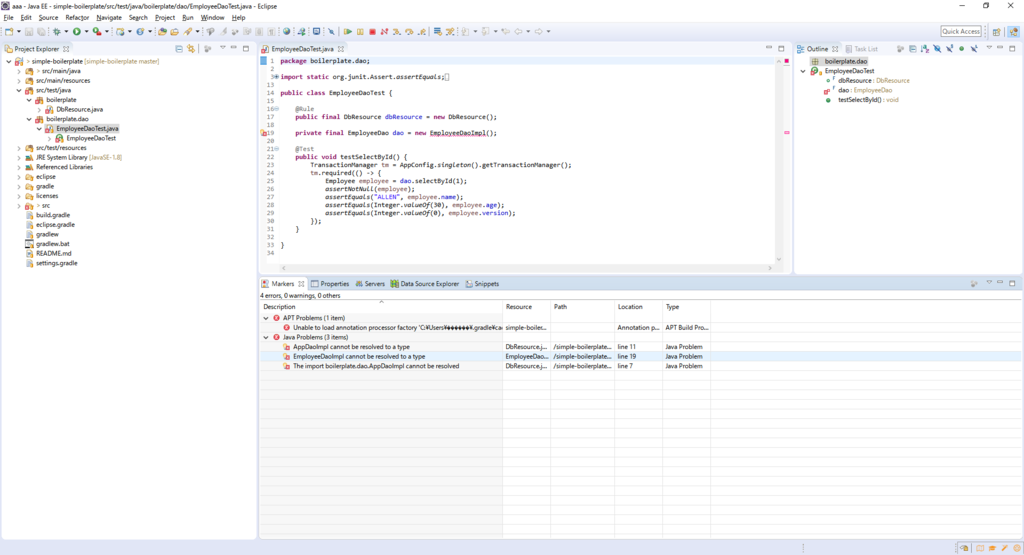Click the editor horizontal scrollbar
The width and height of the screenshot is (1024, 555).
526,268
